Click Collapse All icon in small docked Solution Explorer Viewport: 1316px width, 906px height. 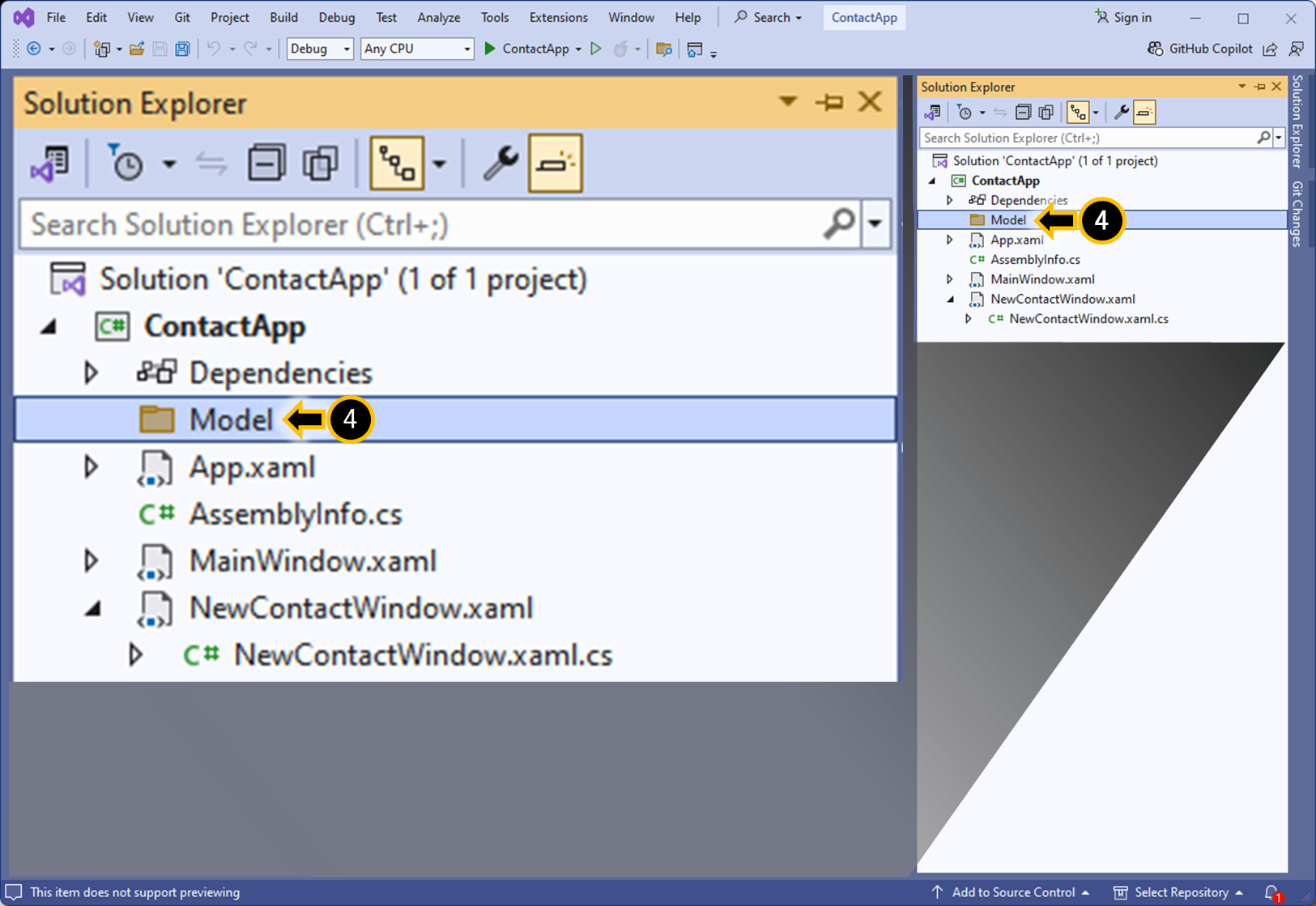[x=1023, y=113]
